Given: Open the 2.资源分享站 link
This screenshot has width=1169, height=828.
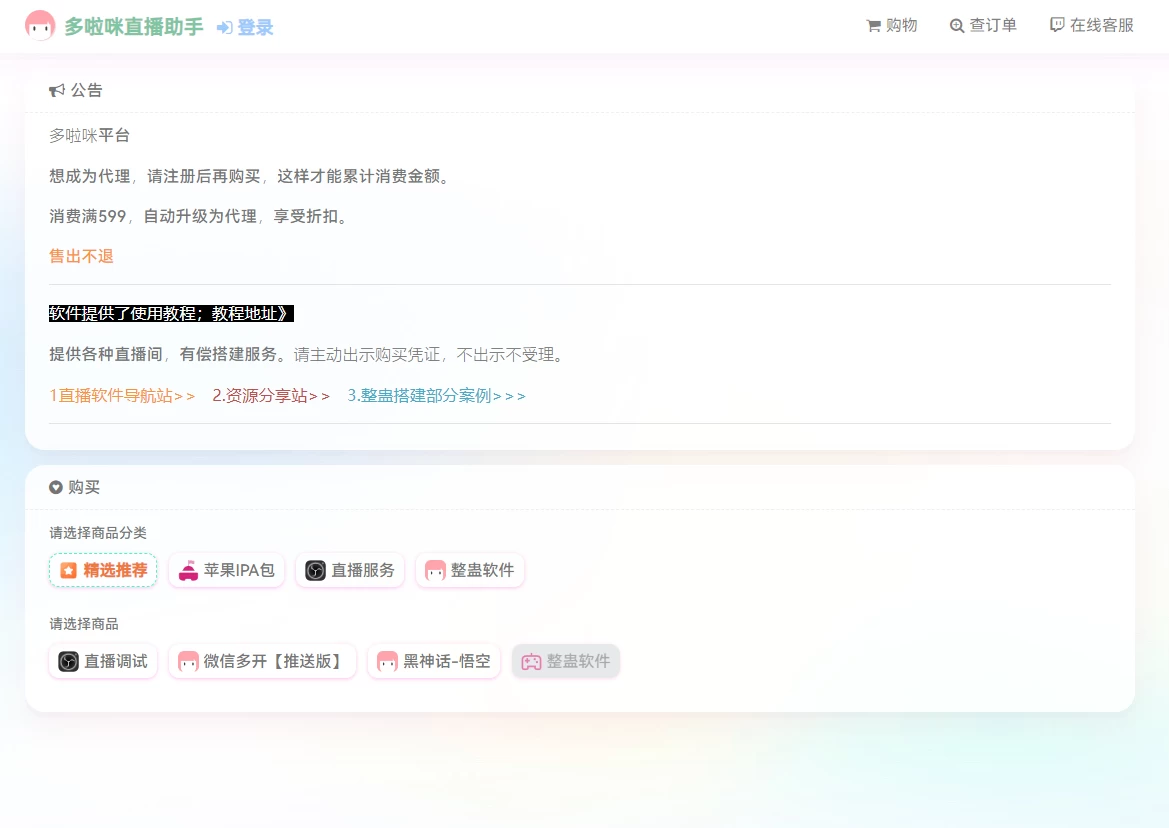Looking at the screenshot, I should 271,396.
